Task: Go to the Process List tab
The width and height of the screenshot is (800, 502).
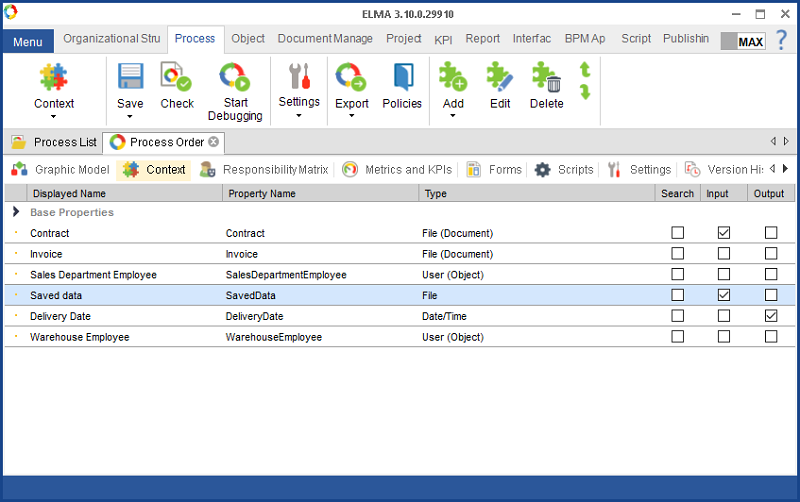Action: 54,142
